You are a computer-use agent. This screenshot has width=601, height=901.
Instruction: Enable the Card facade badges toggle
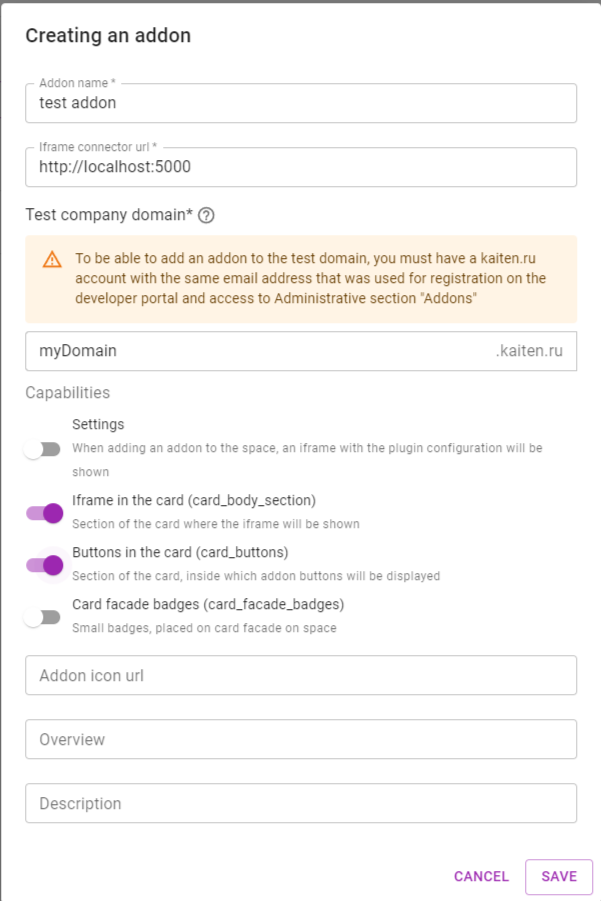pyautogui.click(x=43, y=616)
